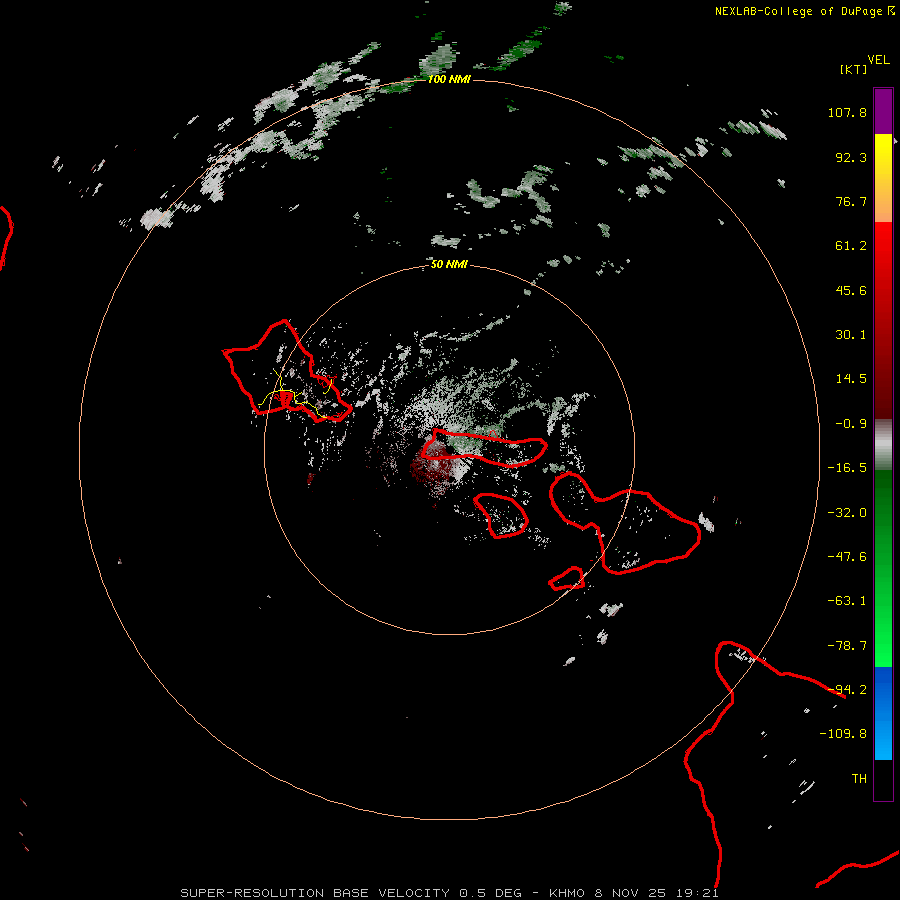This screenshot has height=900, width=900.
Task: Pick the purple segment of color bar
Action: pyautogui.click(x=883, y=111)
